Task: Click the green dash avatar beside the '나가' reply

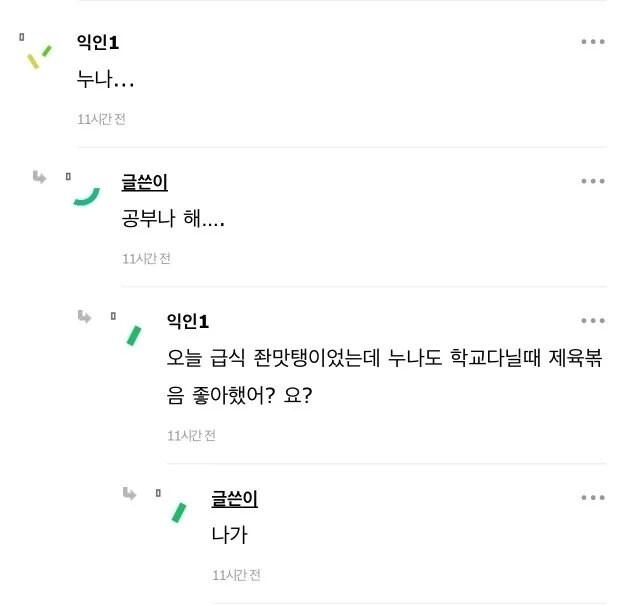Action: (179, 513)
